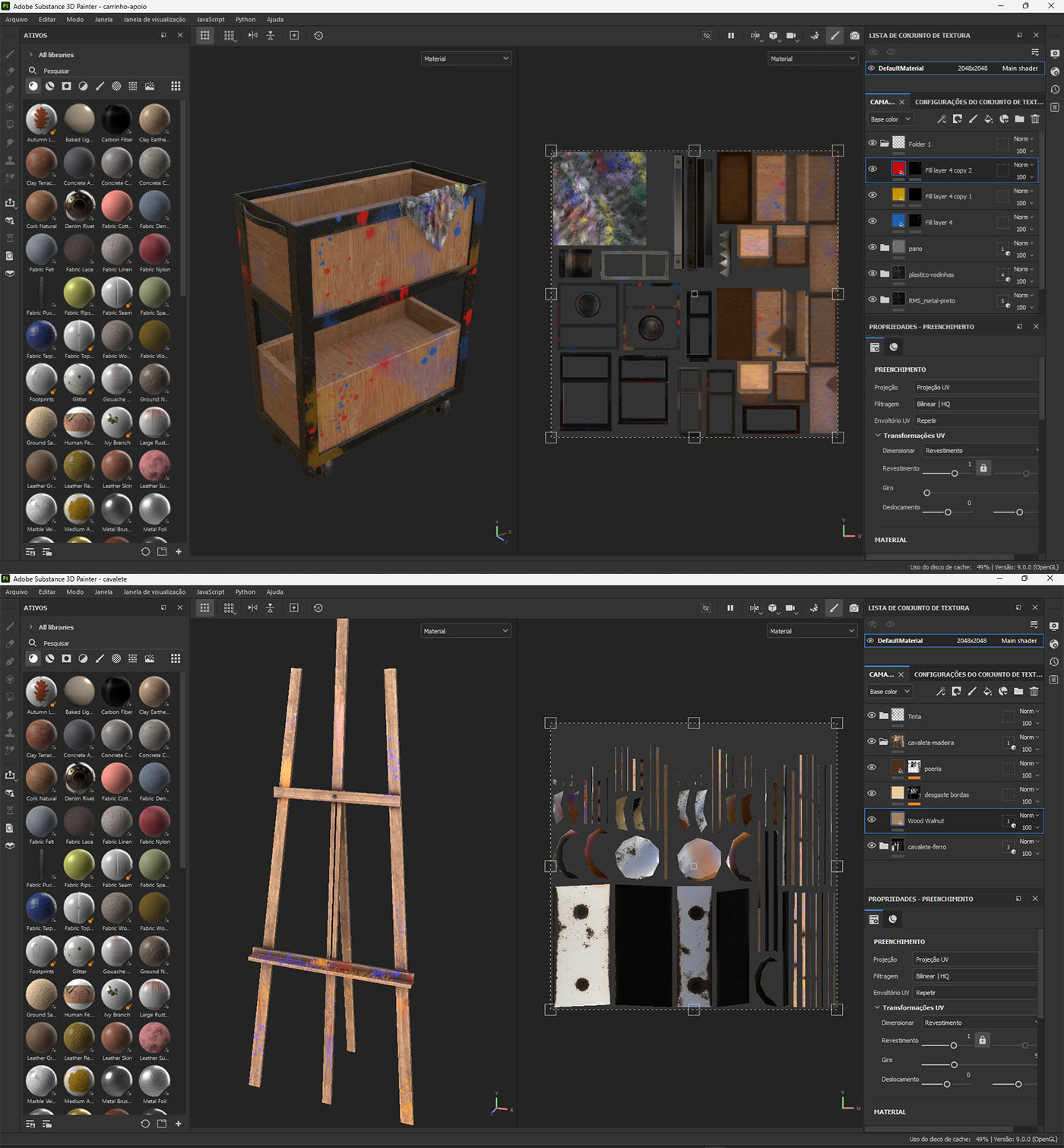Hide the Wood Walnut layer
This screenshot has width=1064, height=1148.
tap(871, 819)
